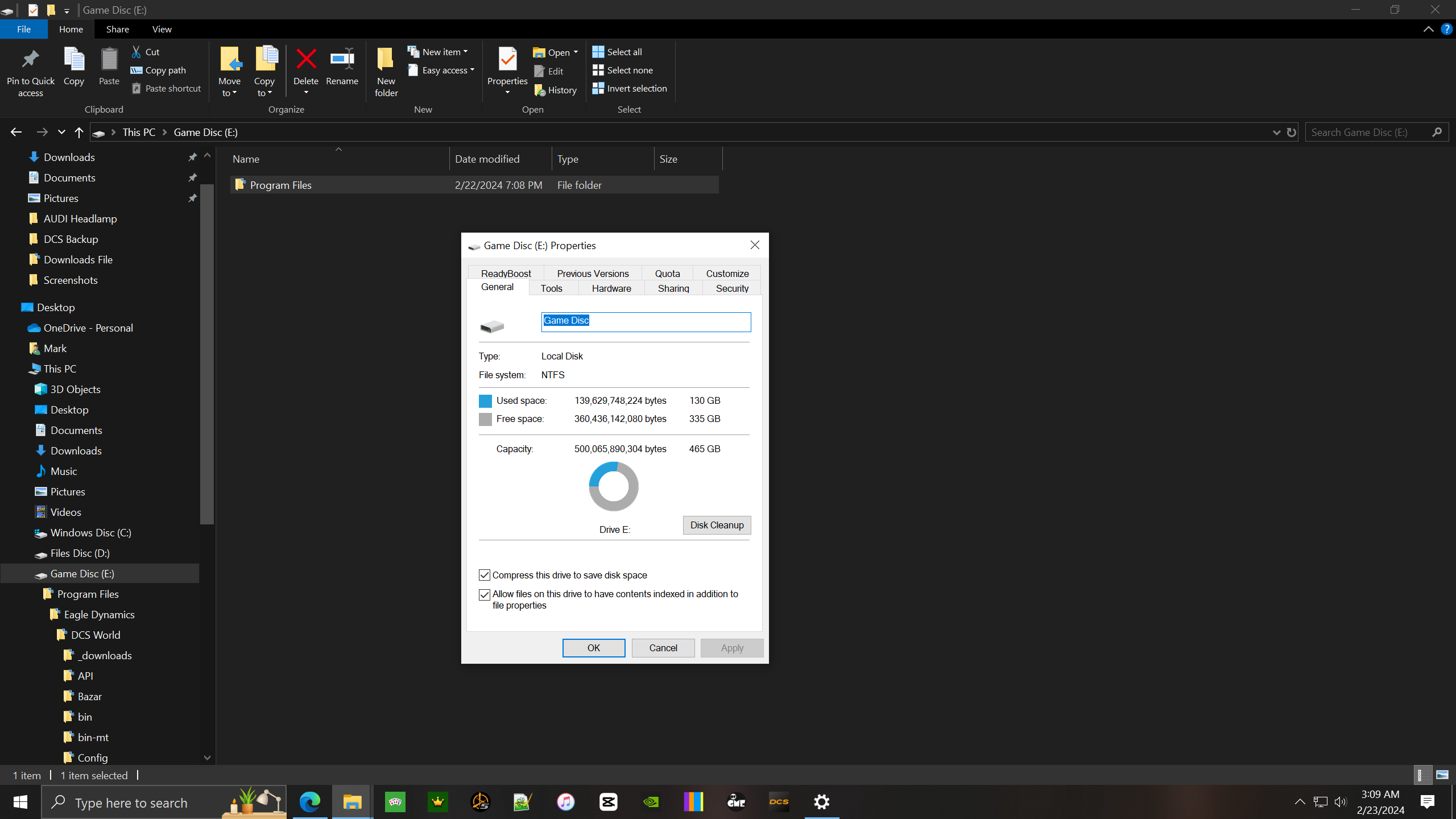Open iTunes from the taskbar
The width and height of the screenshot is (1456, 819).
point(566,802)
